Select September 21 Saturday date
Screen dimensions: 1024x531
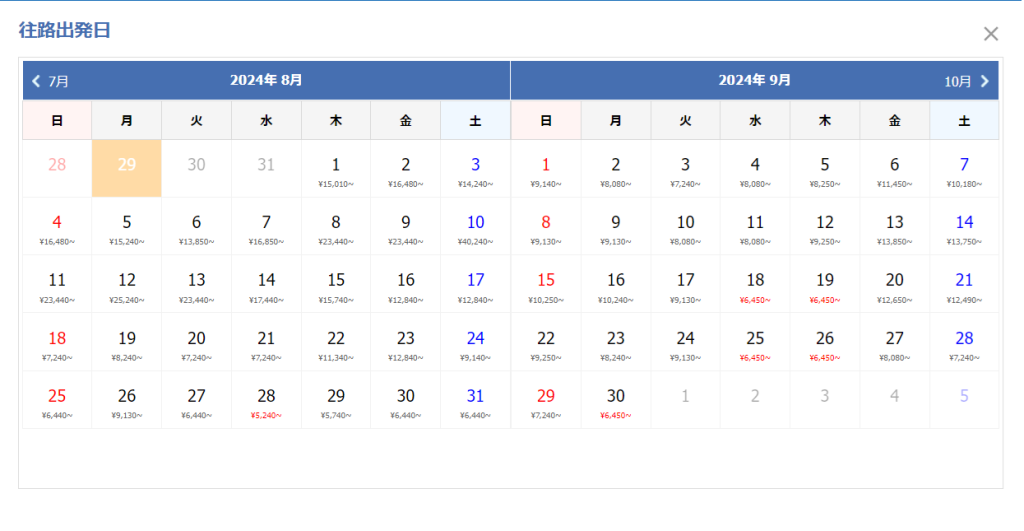point(964,285)
